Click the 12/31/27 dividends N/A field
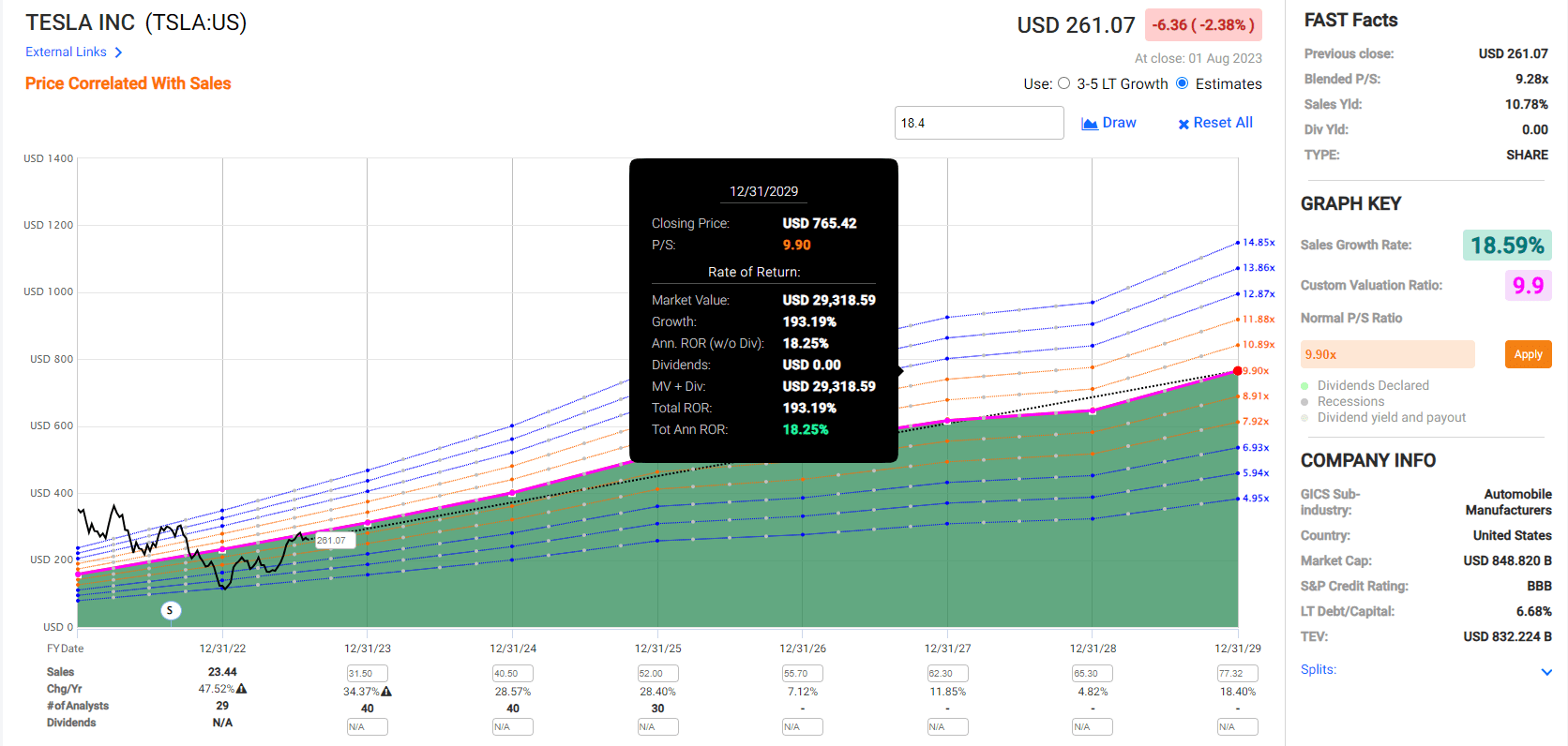Screen dimensions: 1568x746 947,726
